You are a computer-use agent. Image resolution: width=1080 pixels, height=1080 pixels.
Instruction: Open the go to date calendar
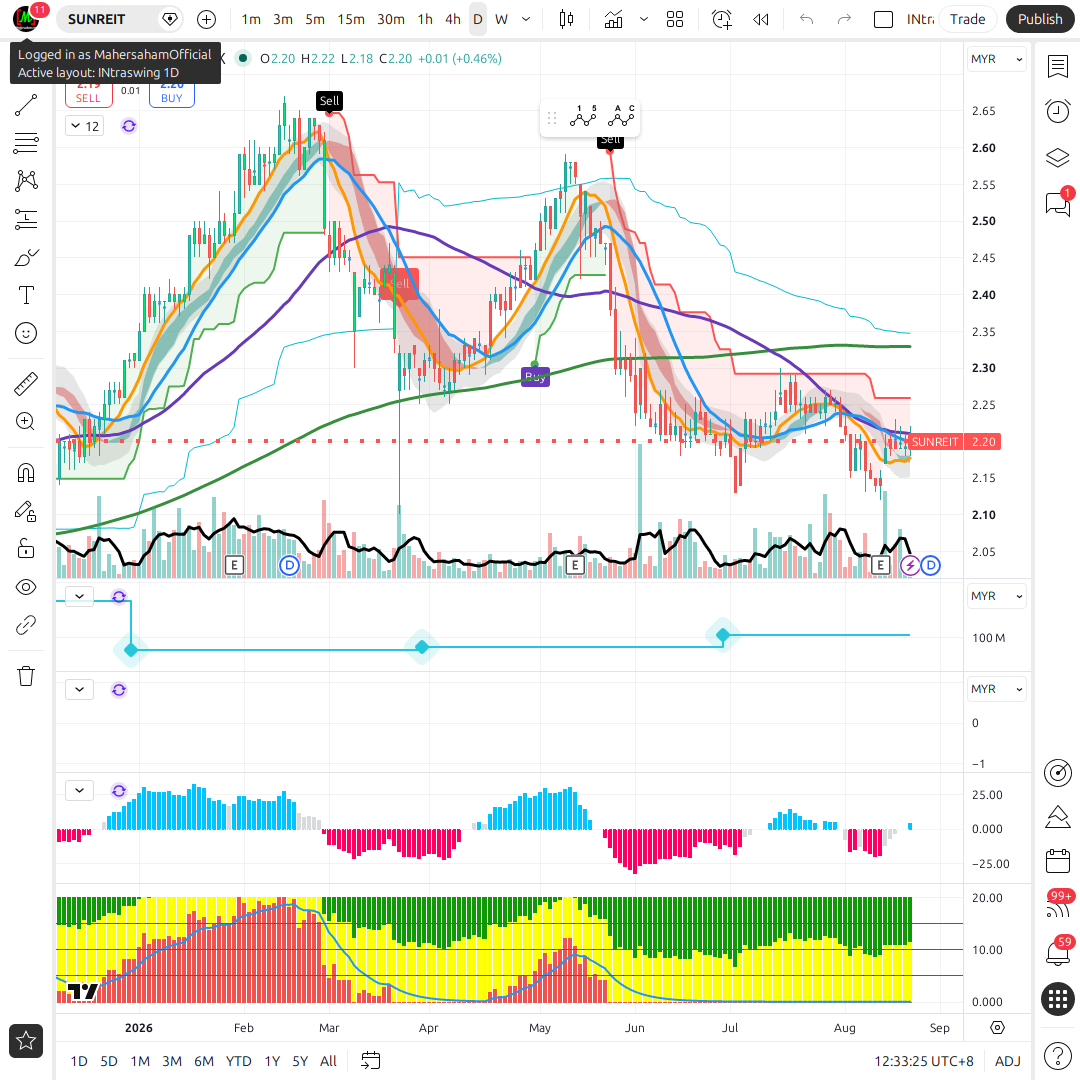pyautogui.click(x=371, y=1061)
